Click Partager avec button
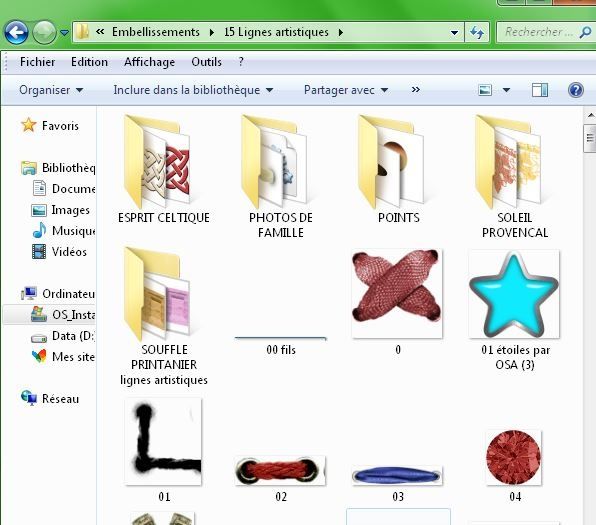The height and width of the screenshot is (525, 596). [x=346, y=90]
